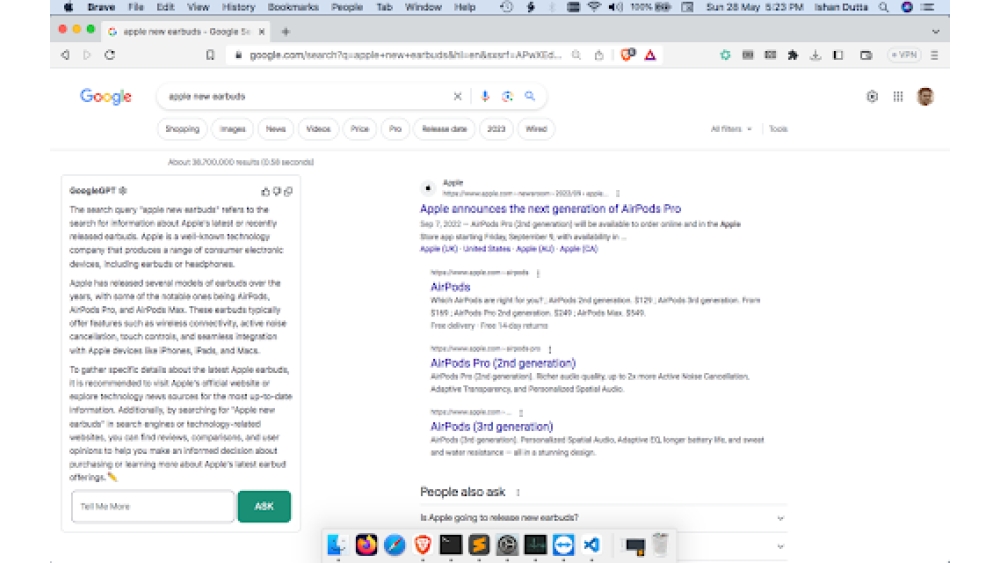Image resolution: width=1000 pixels, height=563 pixels.
Task: Click the Wi-Fi icon in menu bar
Action: tap(594, 7)
